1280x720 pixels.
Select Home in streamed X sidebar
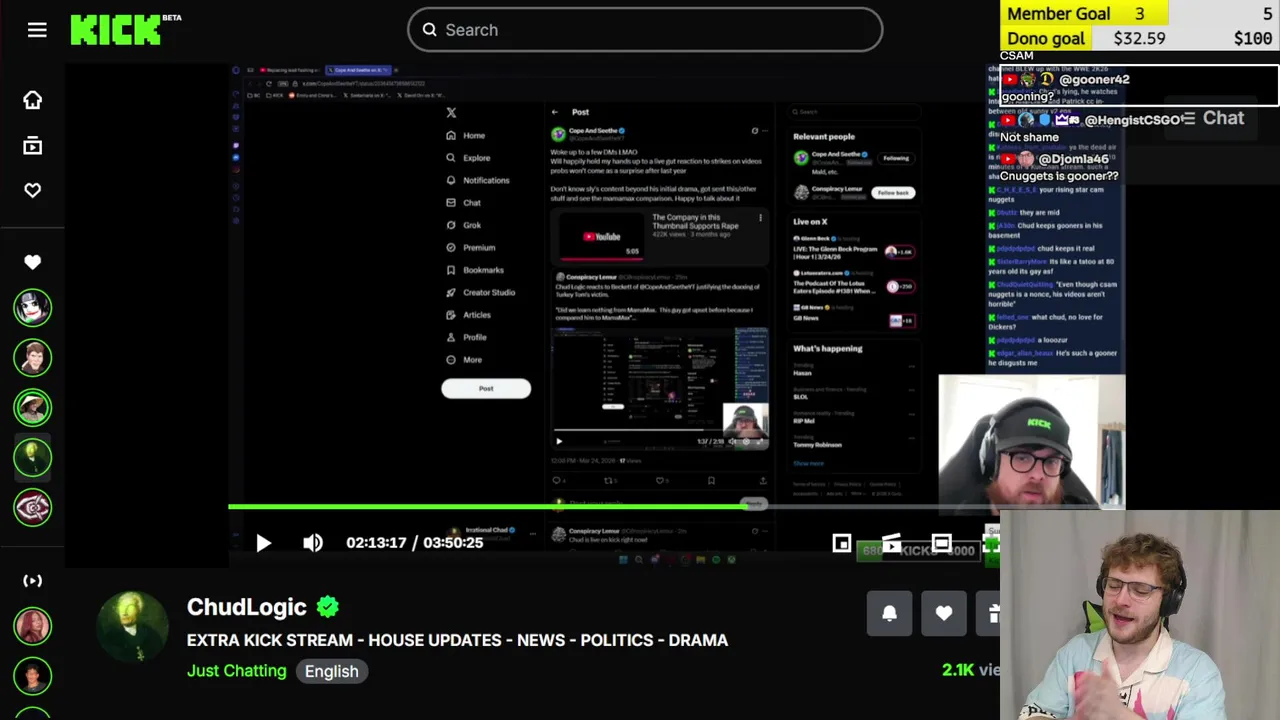[466, 135]
